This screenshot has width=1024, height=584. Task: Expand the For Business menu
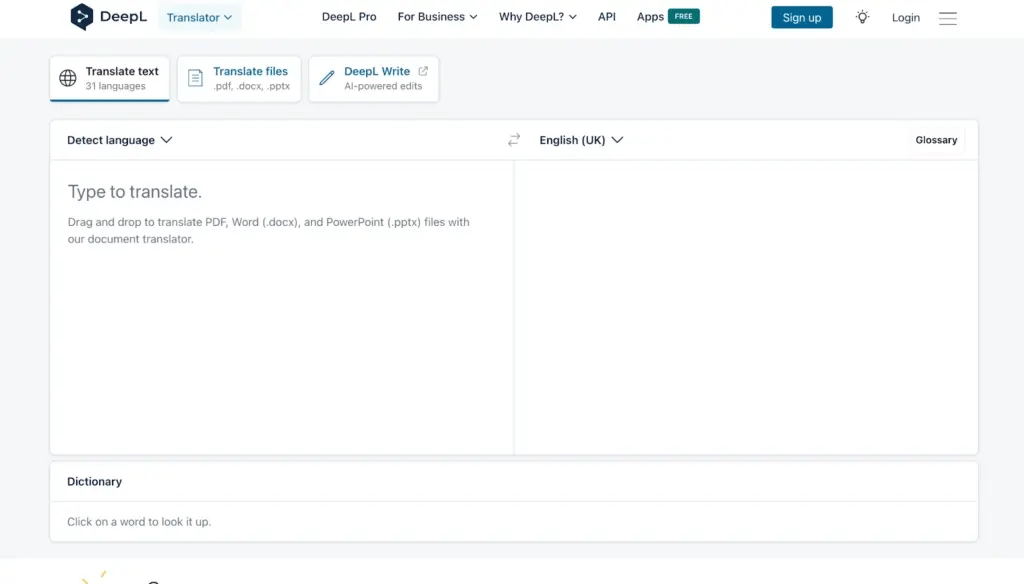pos(438,17)
